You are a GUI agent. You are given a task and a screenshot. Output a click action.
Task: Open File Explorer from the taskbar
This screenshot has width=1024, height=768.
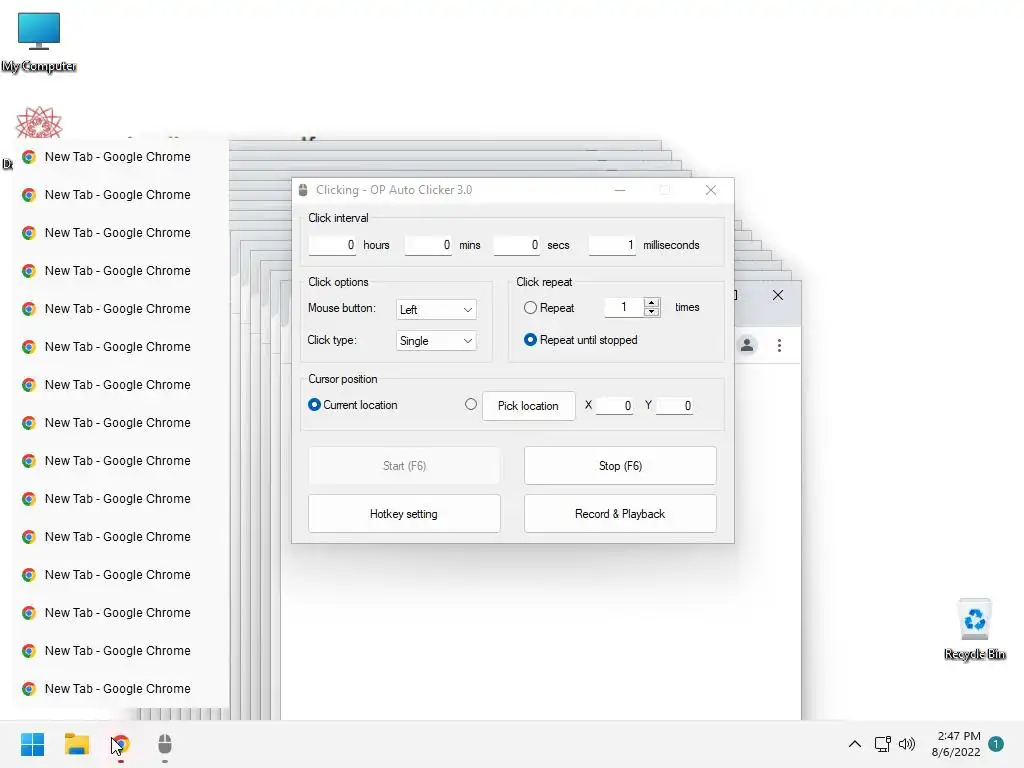76,744
